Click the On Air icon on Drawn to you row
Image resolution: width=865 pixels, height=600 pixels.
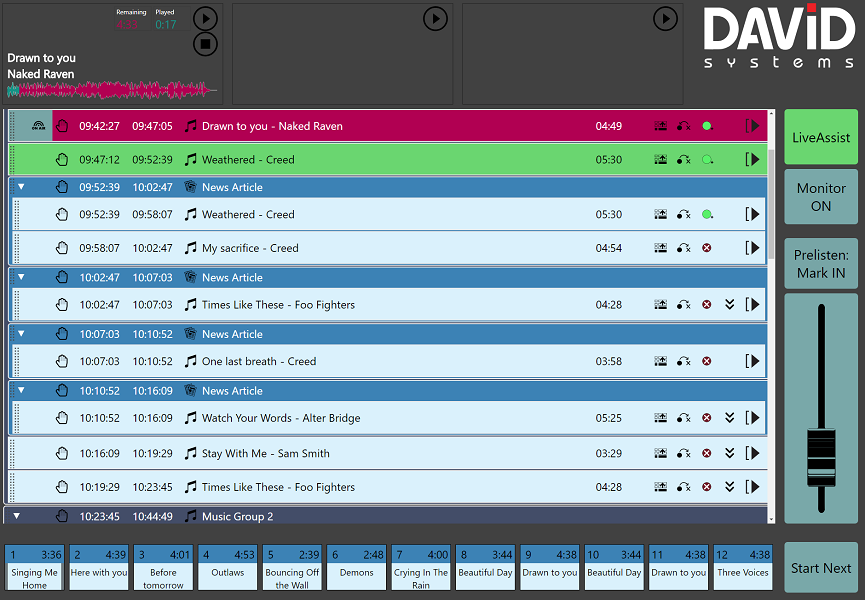click(x=38, y=126)
